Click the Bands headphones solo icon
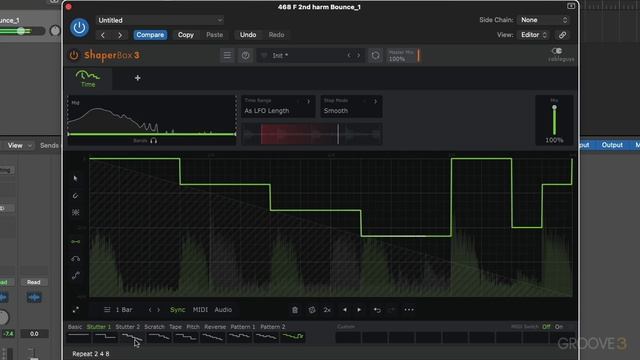The height and width of the screenshot is (360, 640). 153,140
